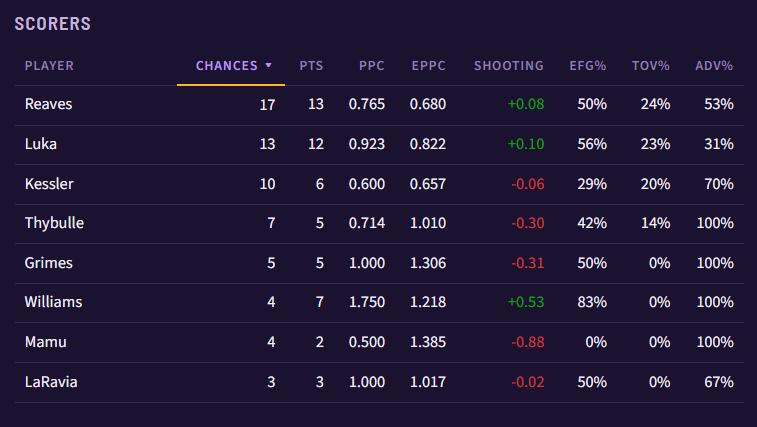
Task: Click Luka's EFG% value 56%
Action: coord(592,144)
